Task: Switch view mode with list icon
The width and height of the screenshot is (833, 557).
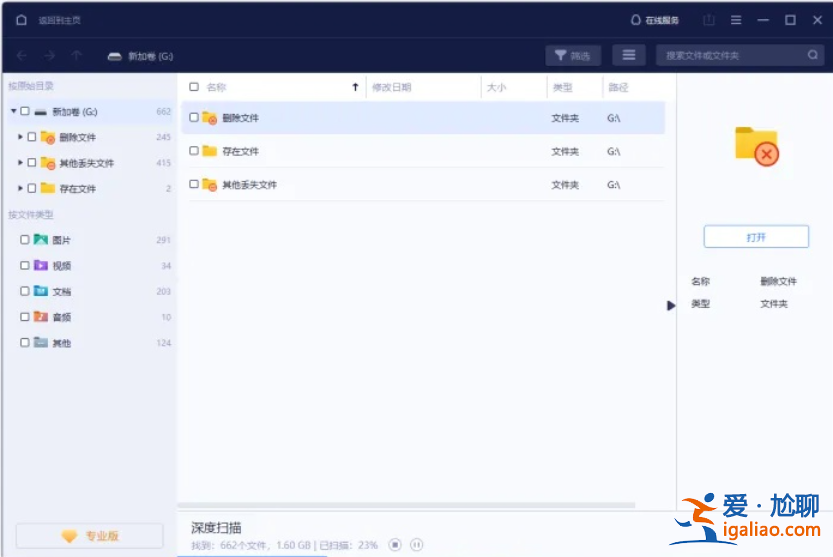Action: (x=629, y=55)
